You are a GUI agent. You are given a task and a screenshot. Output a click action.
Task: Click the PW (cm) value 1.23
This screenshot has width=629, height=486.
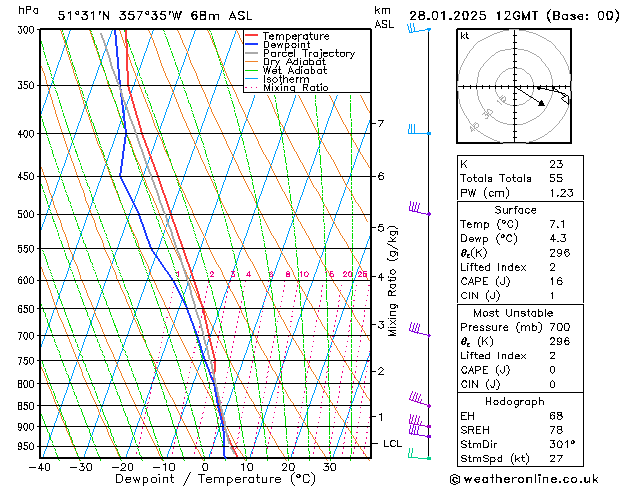pyautogui.click(x=562, y=192)
